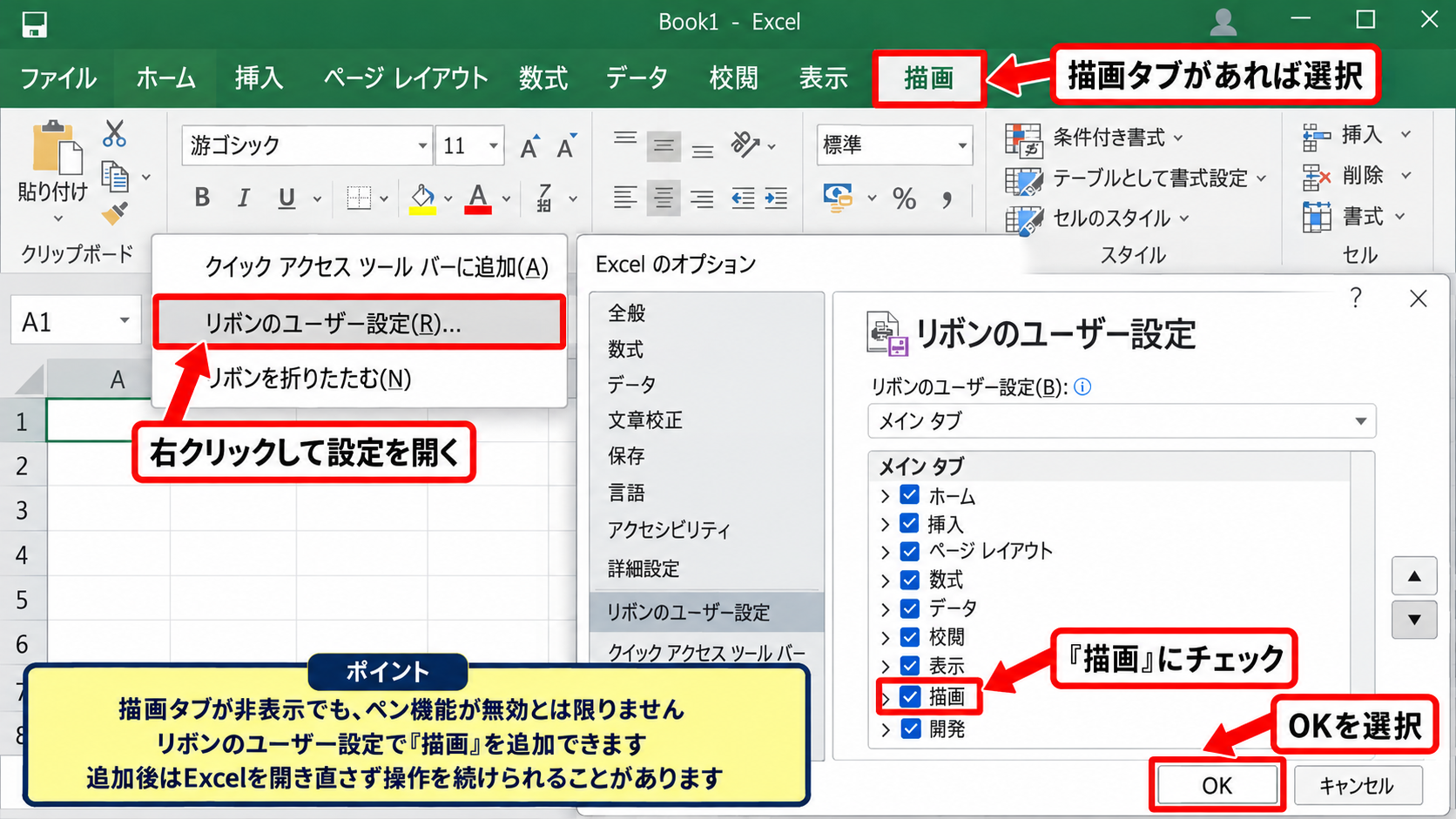
Task: Open the font size dropdown
Action: 494,145
